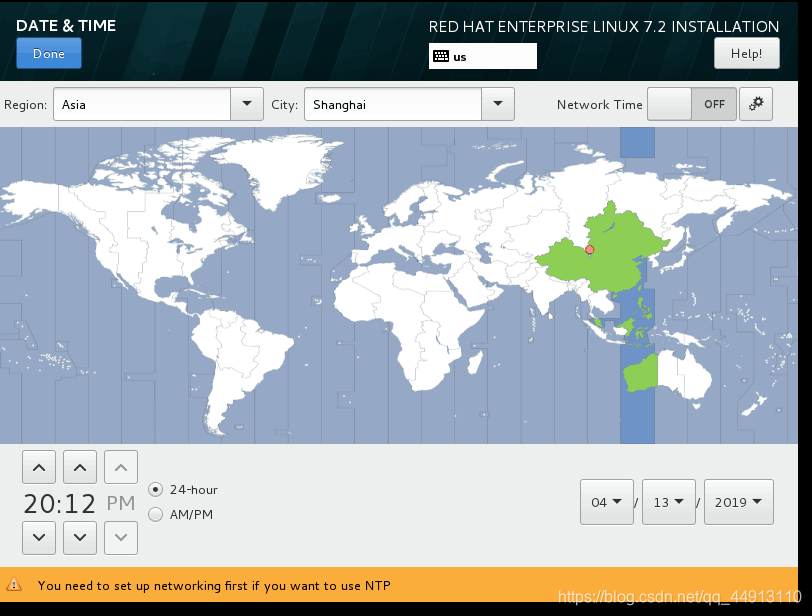Click the DATE & TIME heading
The image size is (812, 616).
(x=66, y=26)
